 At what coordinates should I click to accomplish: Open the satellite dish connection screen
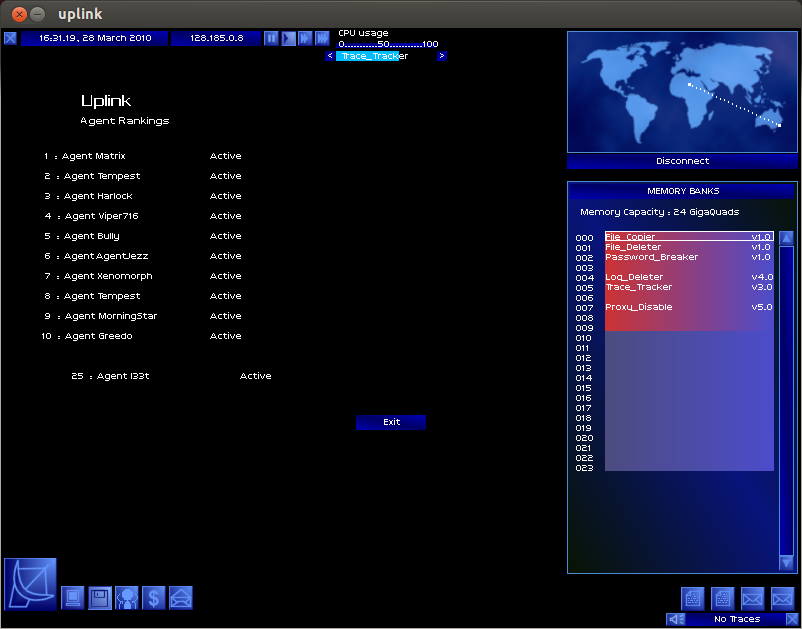click(x=30, y=584)
